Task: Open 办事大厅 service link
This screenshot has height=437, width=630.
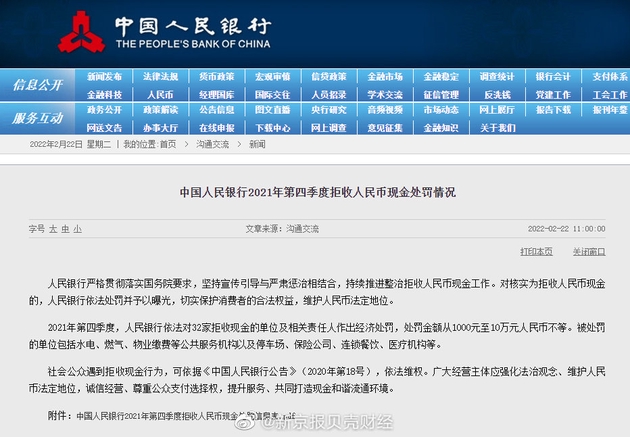Action: tap(160, 128)
